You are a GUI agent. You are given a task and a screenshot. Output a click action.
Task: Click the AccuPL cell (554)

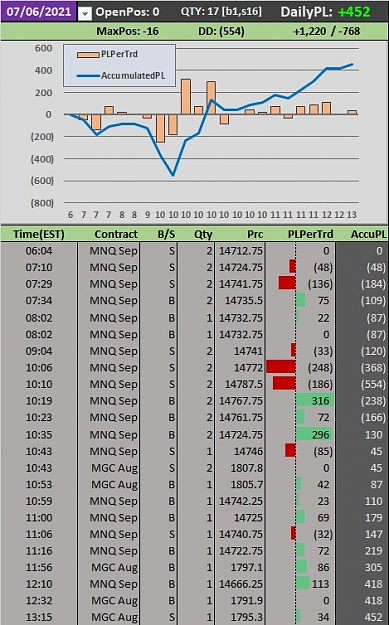[x=373, y=384]
